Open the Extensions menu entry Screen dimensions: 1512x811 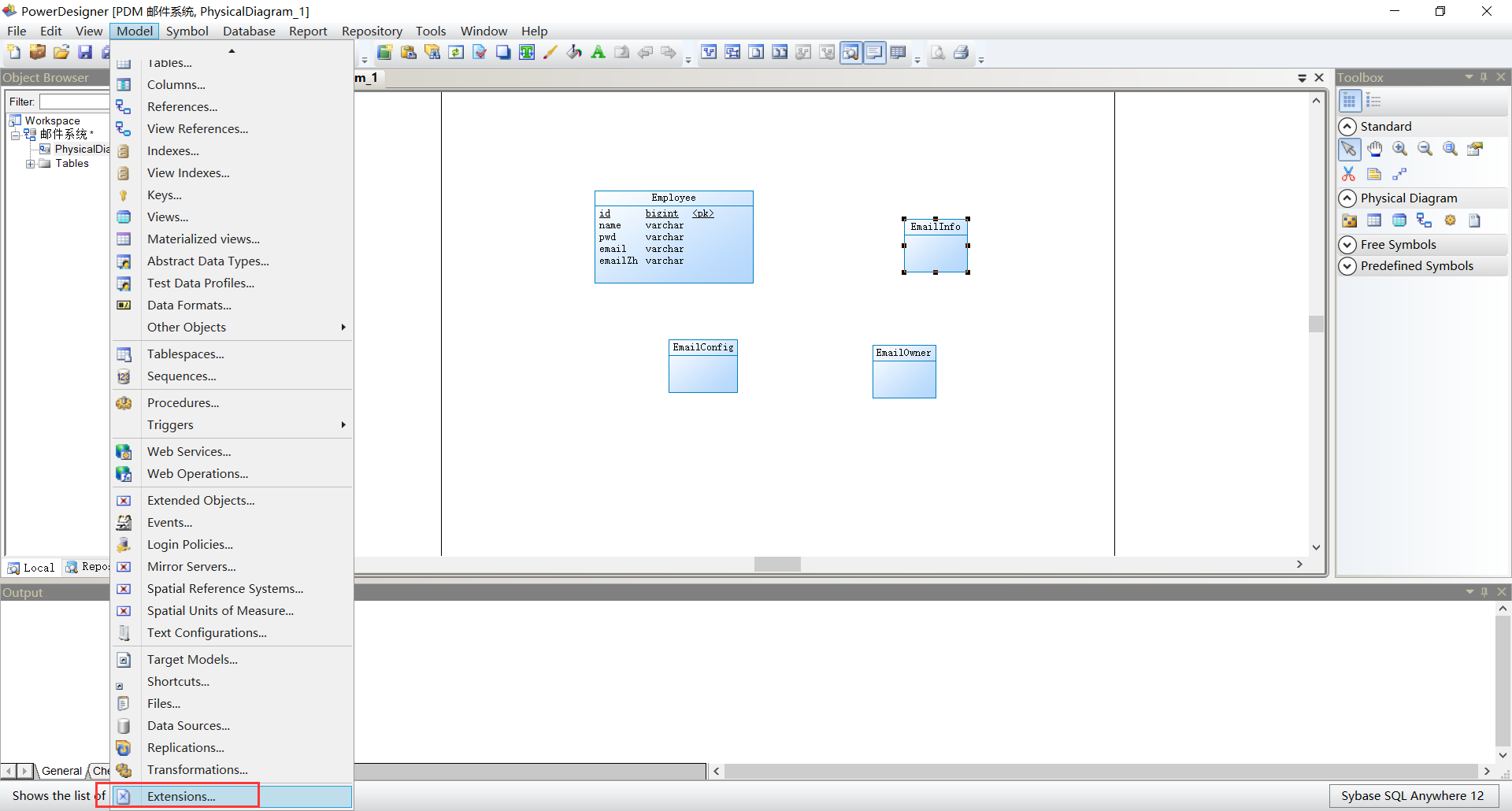(x=232, y=797)
